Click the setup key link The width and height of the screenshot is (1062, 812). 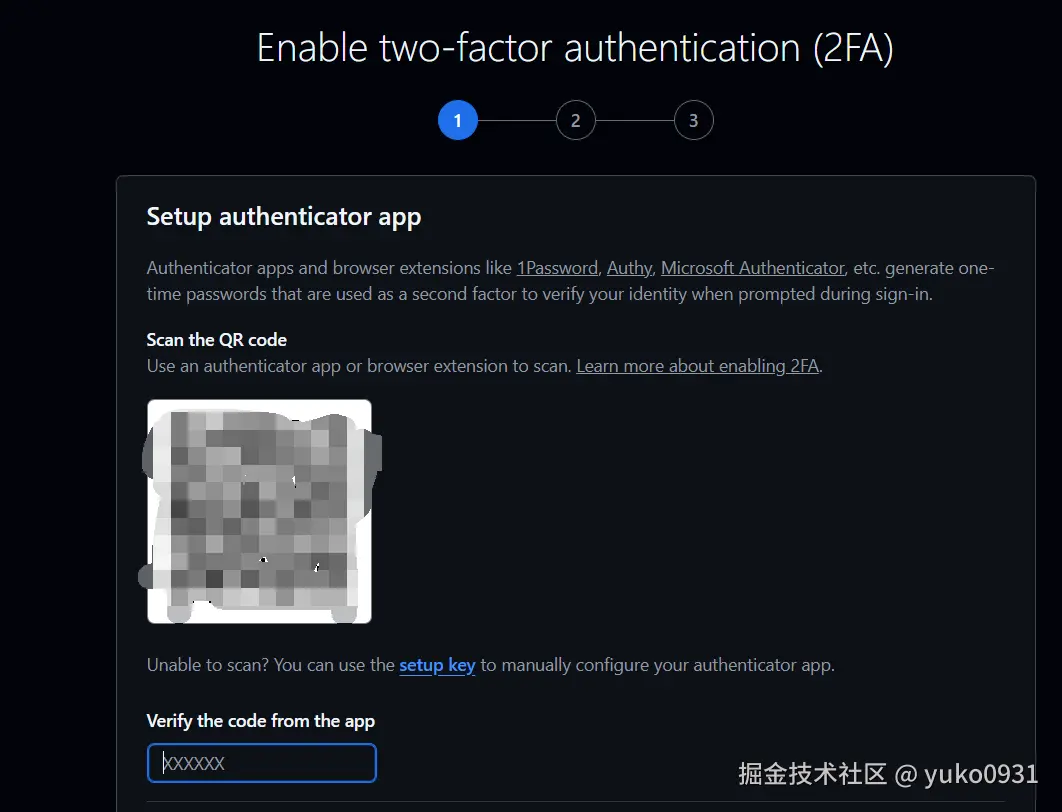(x=438, y=665)
